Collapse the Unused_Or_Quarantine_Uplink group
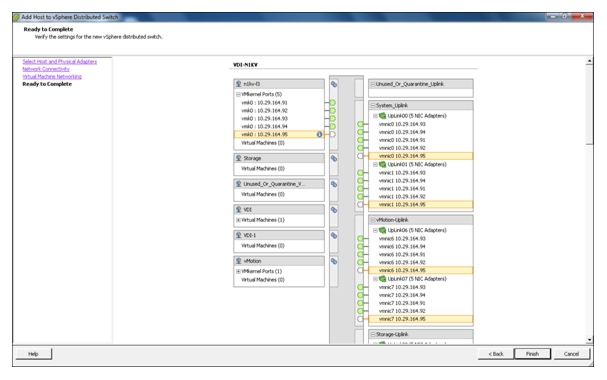 [x=373, y=84]
